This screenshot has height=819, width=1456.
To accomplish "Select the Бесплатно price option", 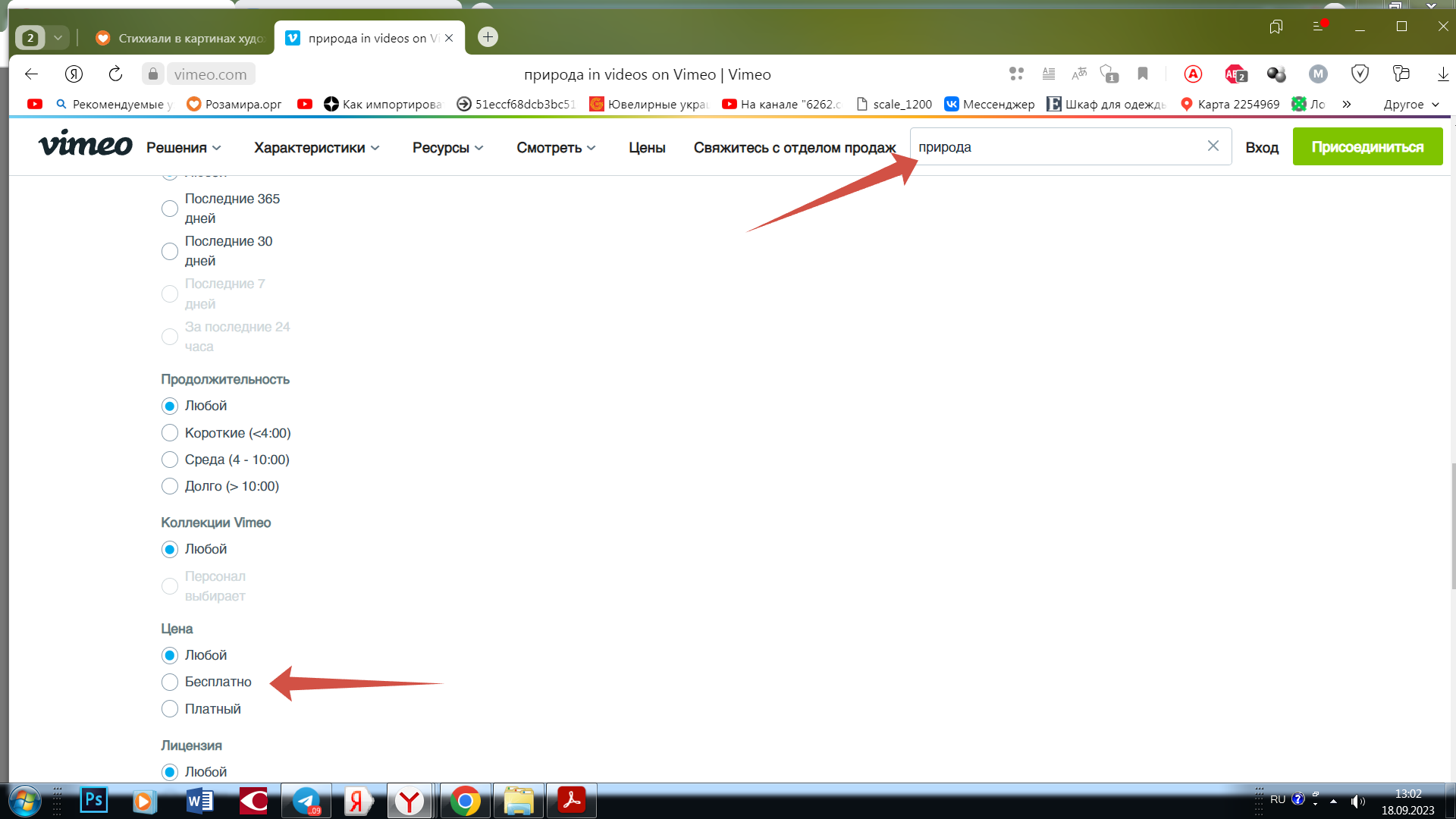I will [x=170, y=682].
